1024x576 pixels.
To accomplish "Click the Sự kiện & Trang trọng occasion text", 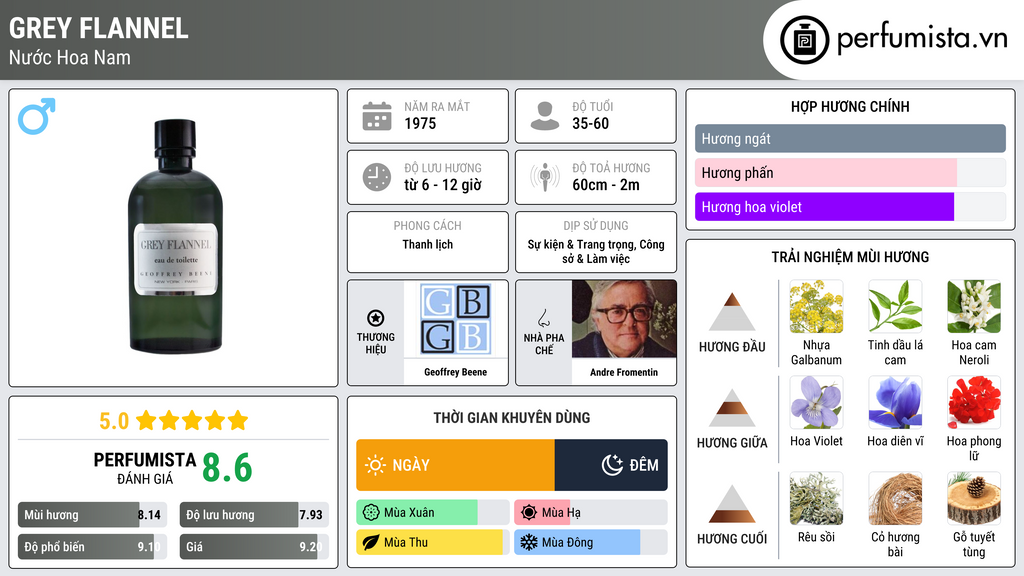I will tap(596, 251).
